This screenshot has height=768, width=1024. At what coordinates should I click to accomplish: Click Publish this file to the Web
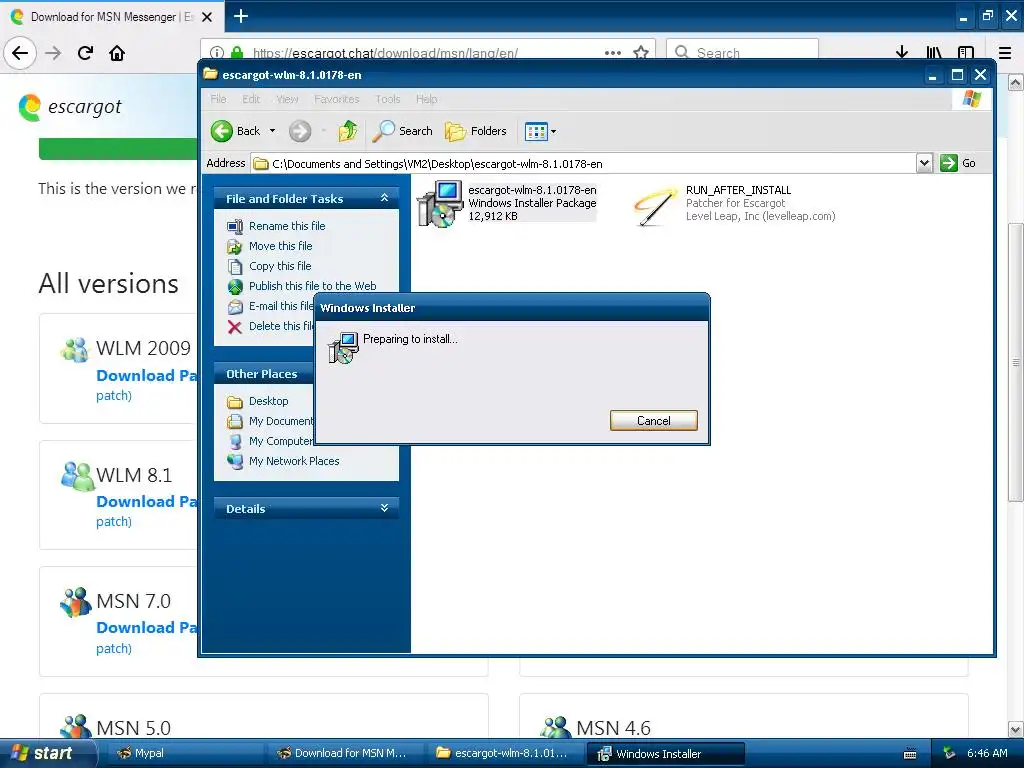pyautogui.click(x=312, y=286)
